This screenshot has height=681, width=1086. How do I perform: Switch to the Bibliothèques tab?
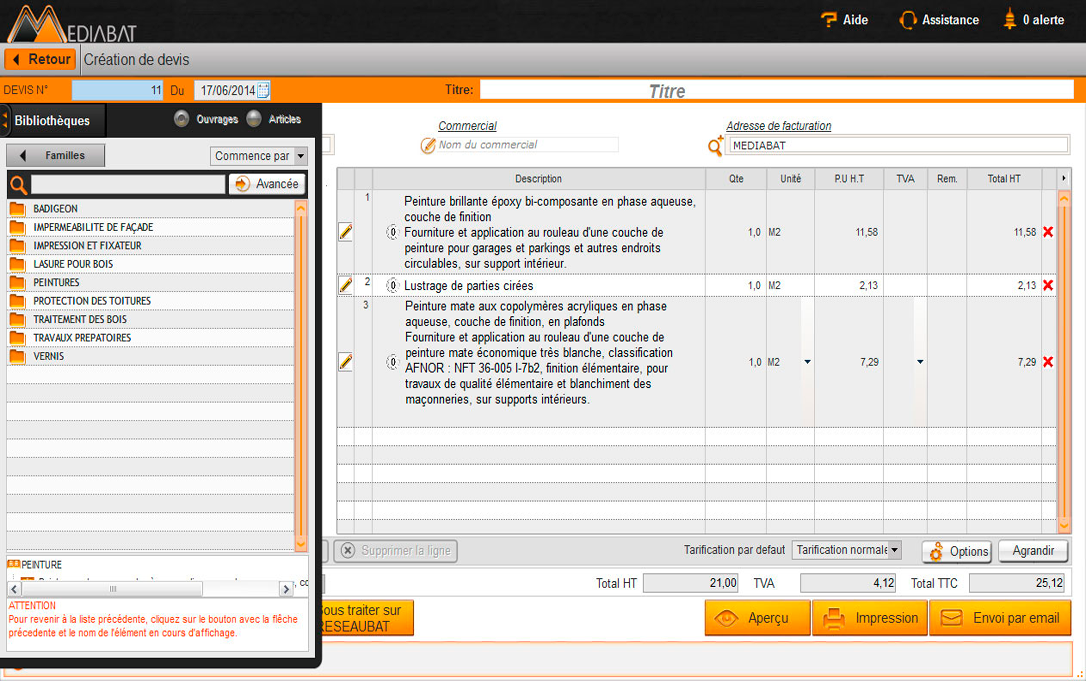54,119
